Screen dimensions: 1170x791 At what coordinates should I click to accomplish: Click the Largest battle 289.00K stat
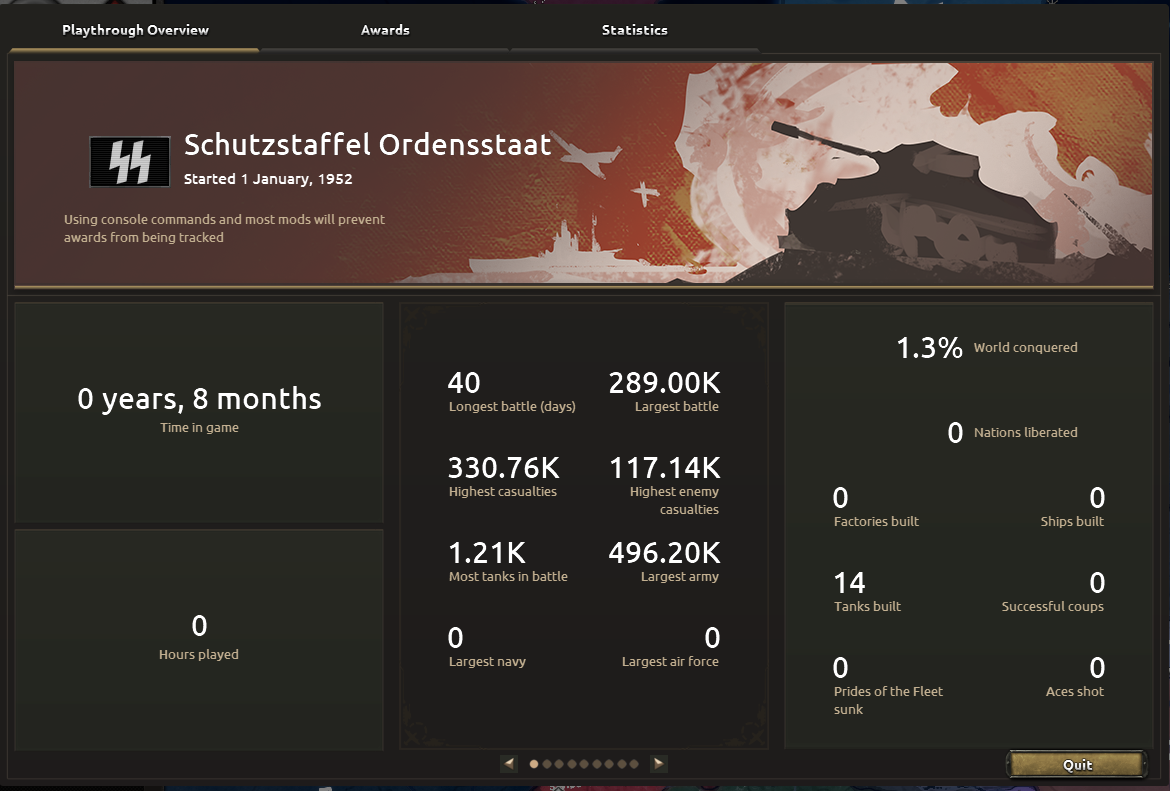pyautogui.click(x=665, y=392)
